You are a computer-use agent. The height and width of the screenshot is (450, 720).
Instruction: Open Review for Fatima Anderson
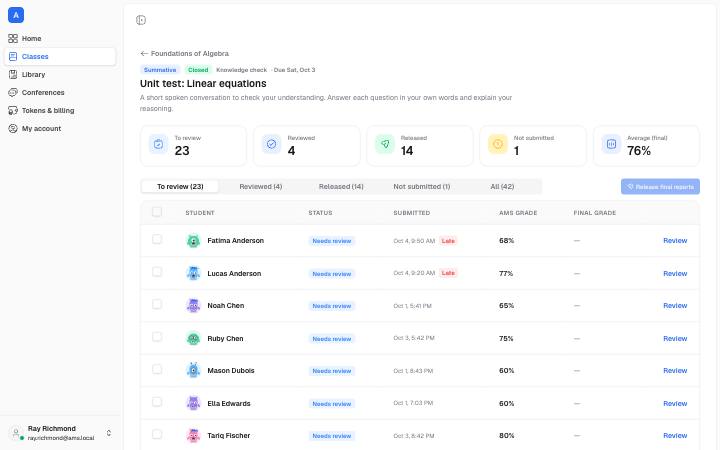point(675,241)
